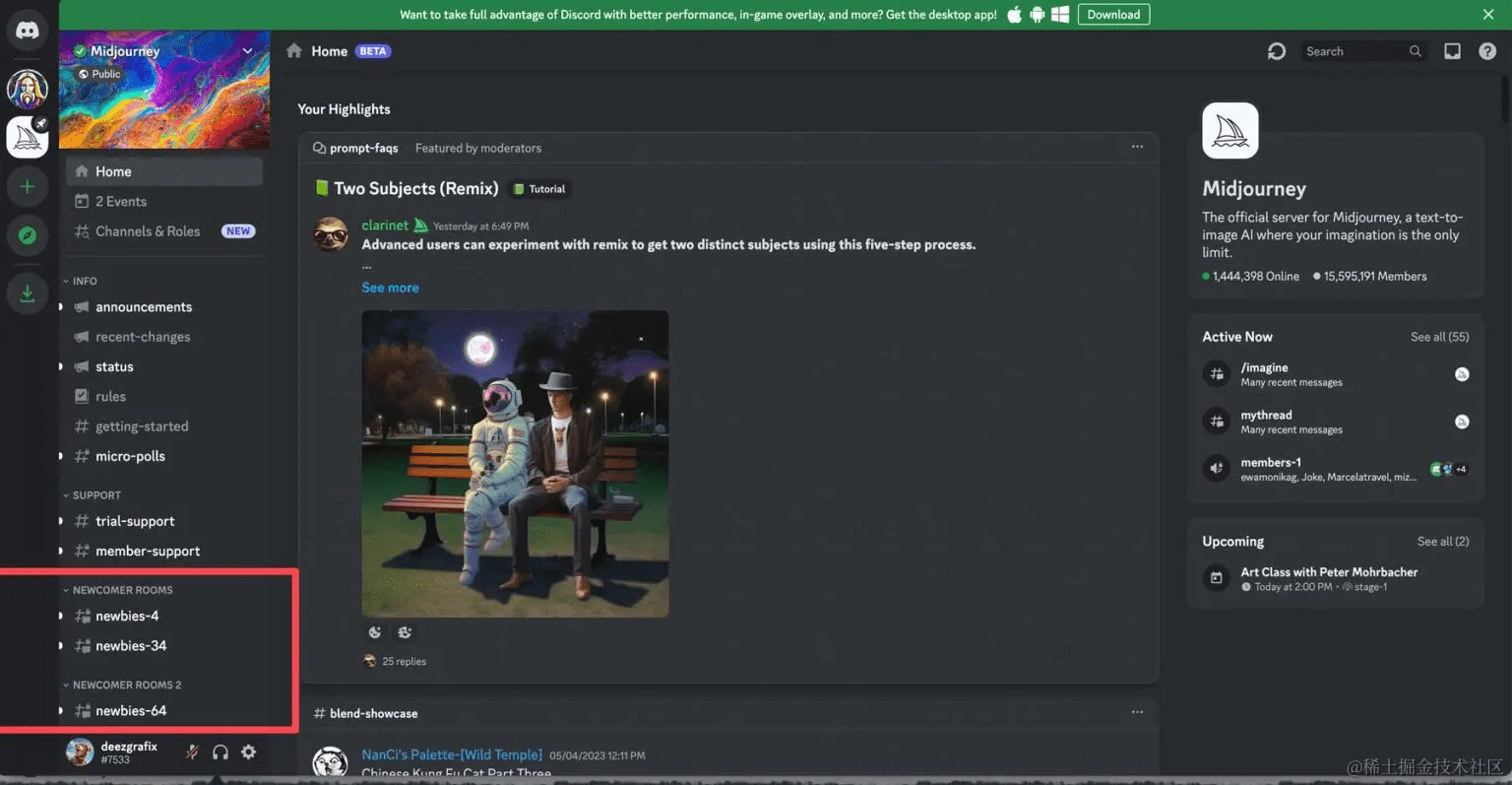Click the circular arrow icon beside the Search field
The image size is (1512, 785).
coord(1277,51)
